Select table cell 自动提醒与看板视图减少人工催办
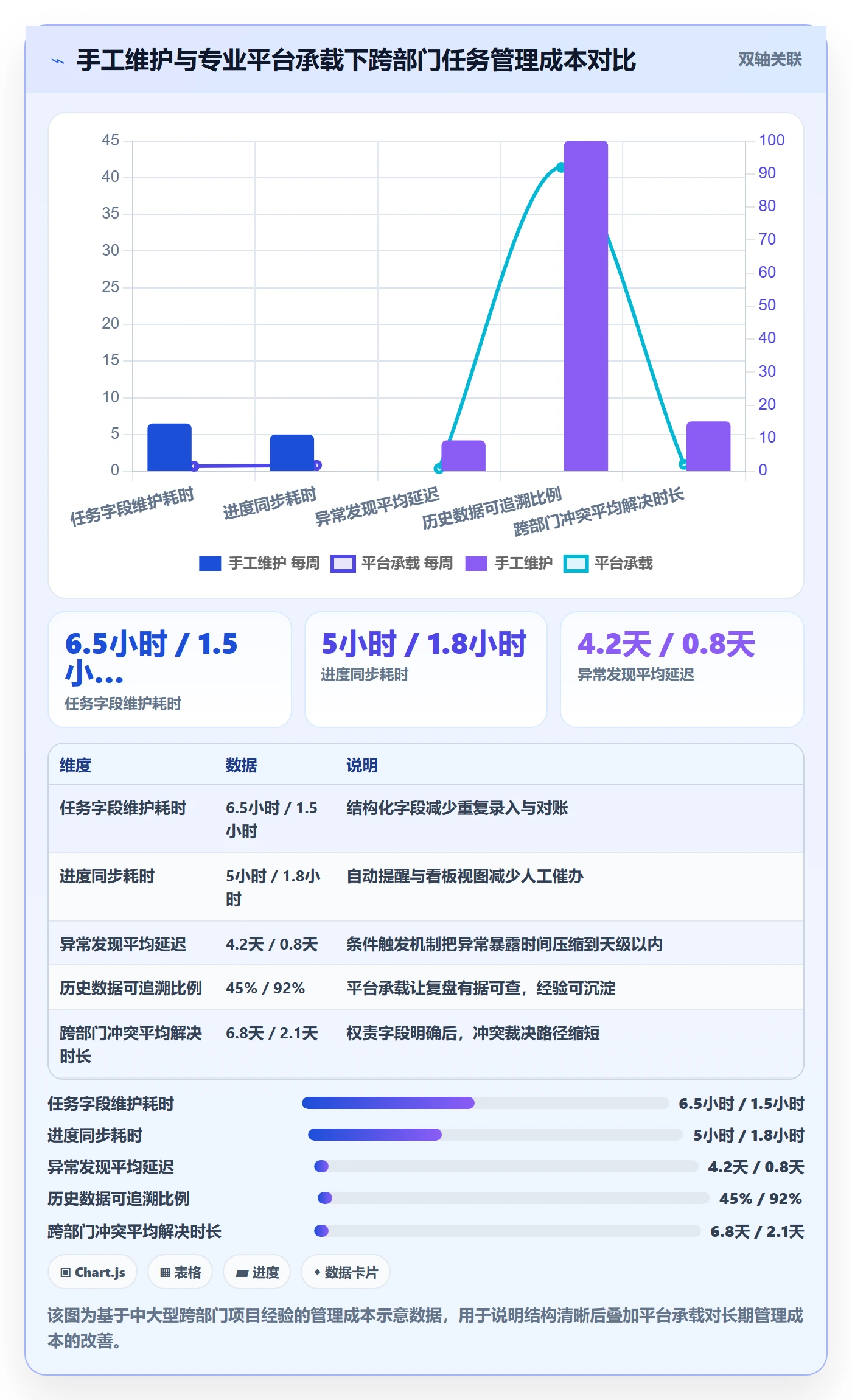Image resolution: width=852 pixels, height=1400 pixels. tap(465, 876)
